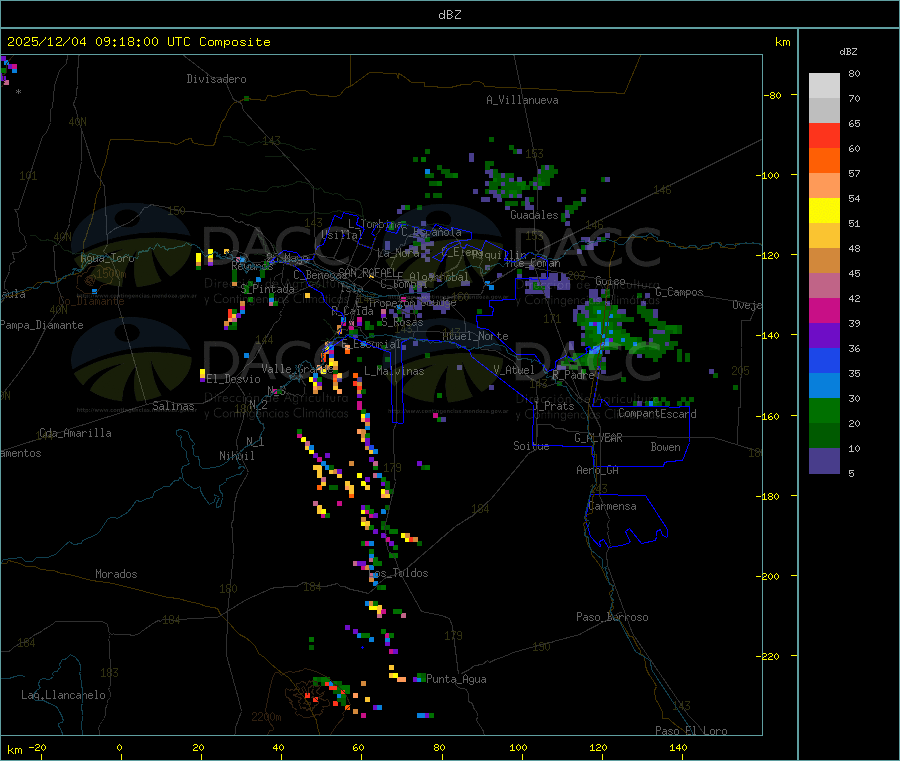Click the 'Pampa_Diamante' map label

pos(42,325)
